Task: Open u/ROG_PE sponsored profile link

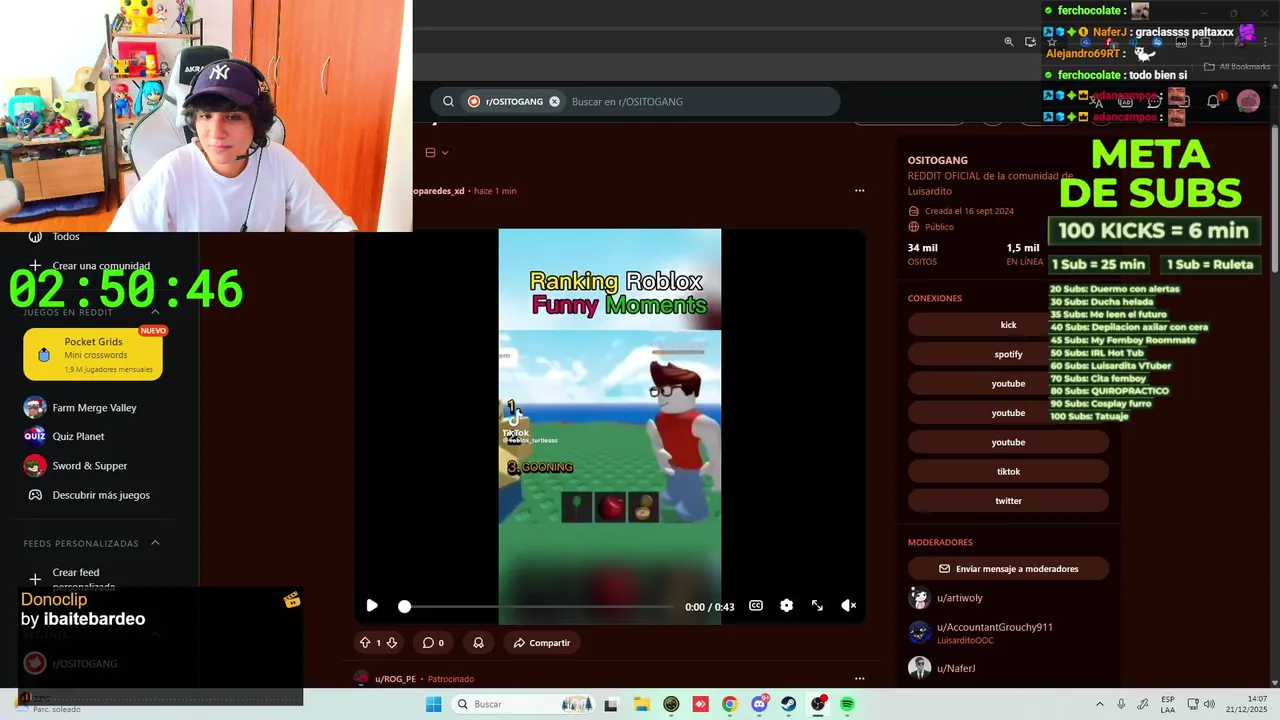Action: pos(395,679)
